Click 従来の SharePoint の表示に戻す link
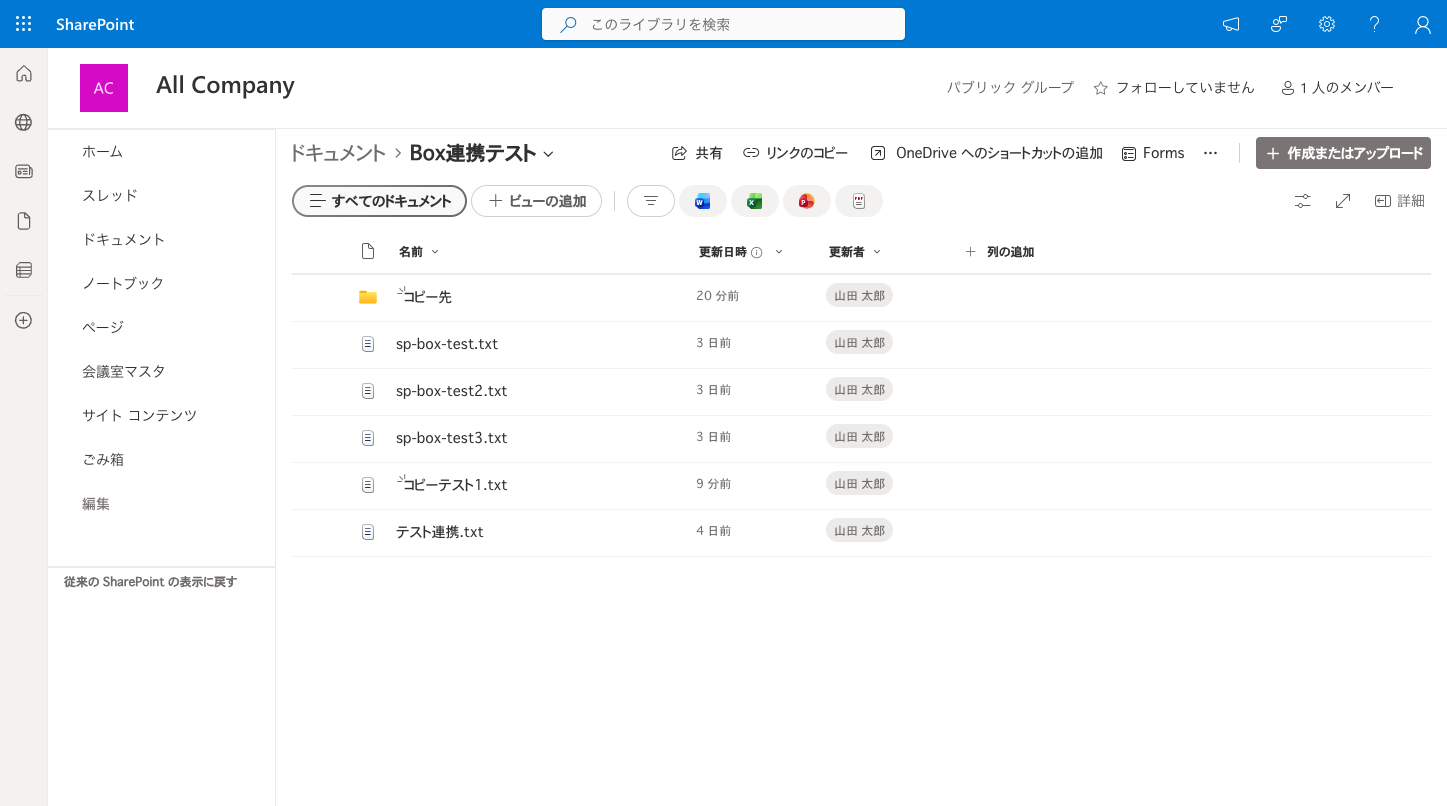This screenshot has height=806, width=1447. 150,582
